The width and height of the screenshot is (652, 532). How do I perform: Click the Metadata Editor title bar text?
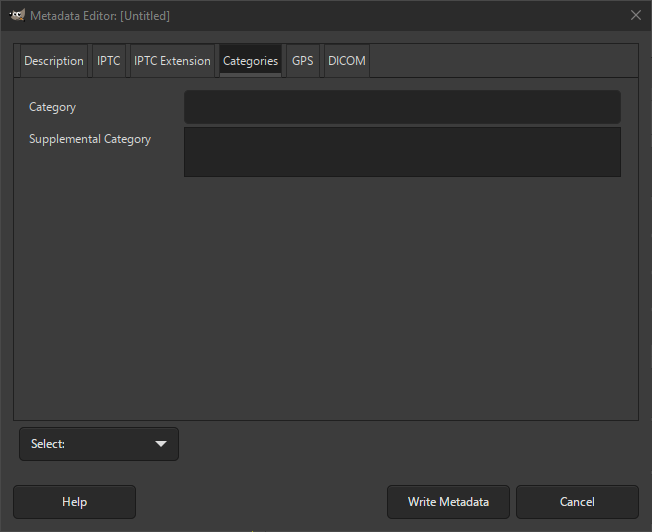(100, 15)
